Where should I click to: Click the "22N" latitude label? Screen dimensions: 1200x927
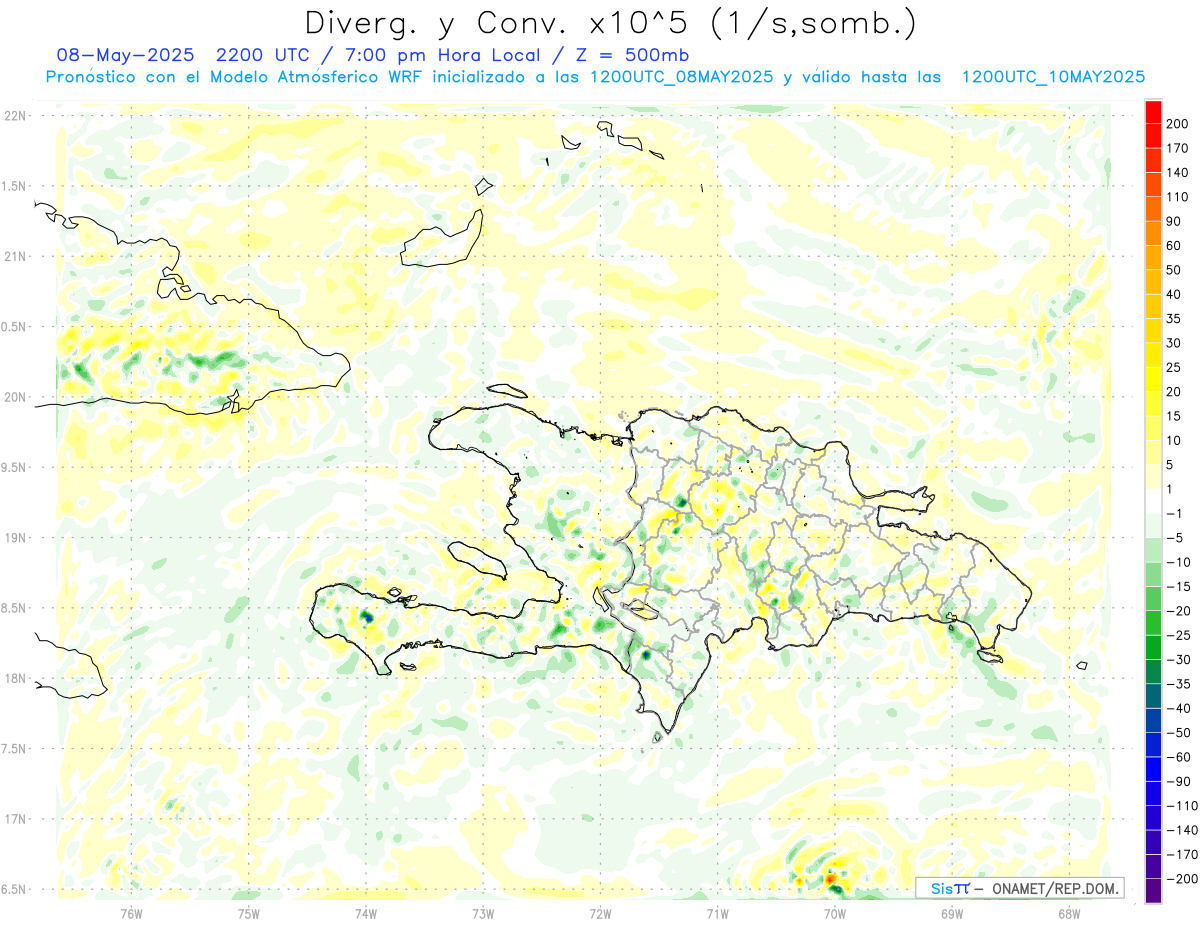pyautogui.click(x=14, y=116)
